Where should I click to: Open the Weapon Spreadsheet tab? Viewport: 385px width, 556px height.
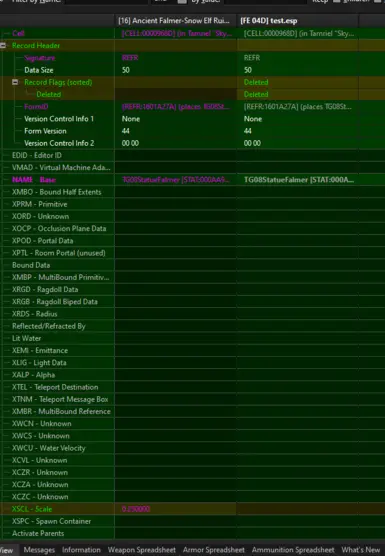click(141, 550)
